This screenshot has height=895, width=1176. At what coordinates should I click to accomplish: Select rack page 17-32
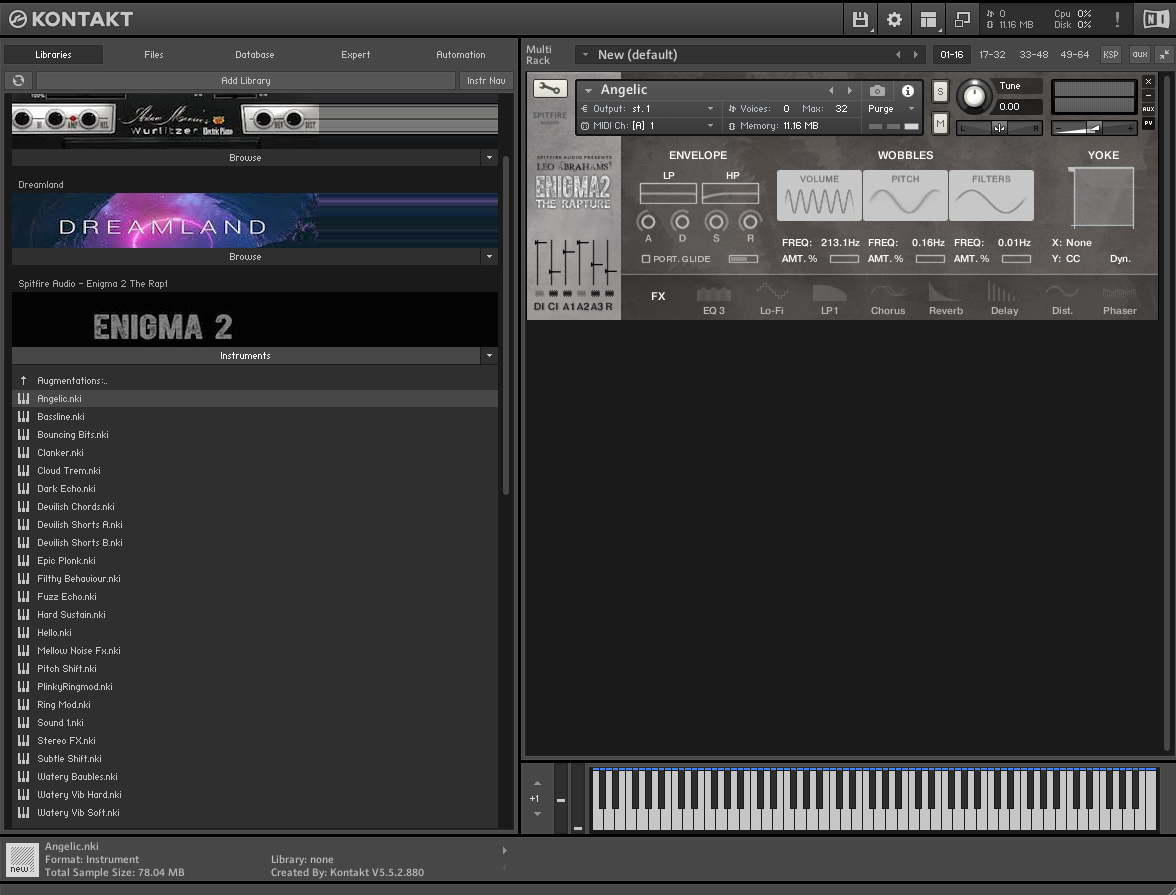992,55
